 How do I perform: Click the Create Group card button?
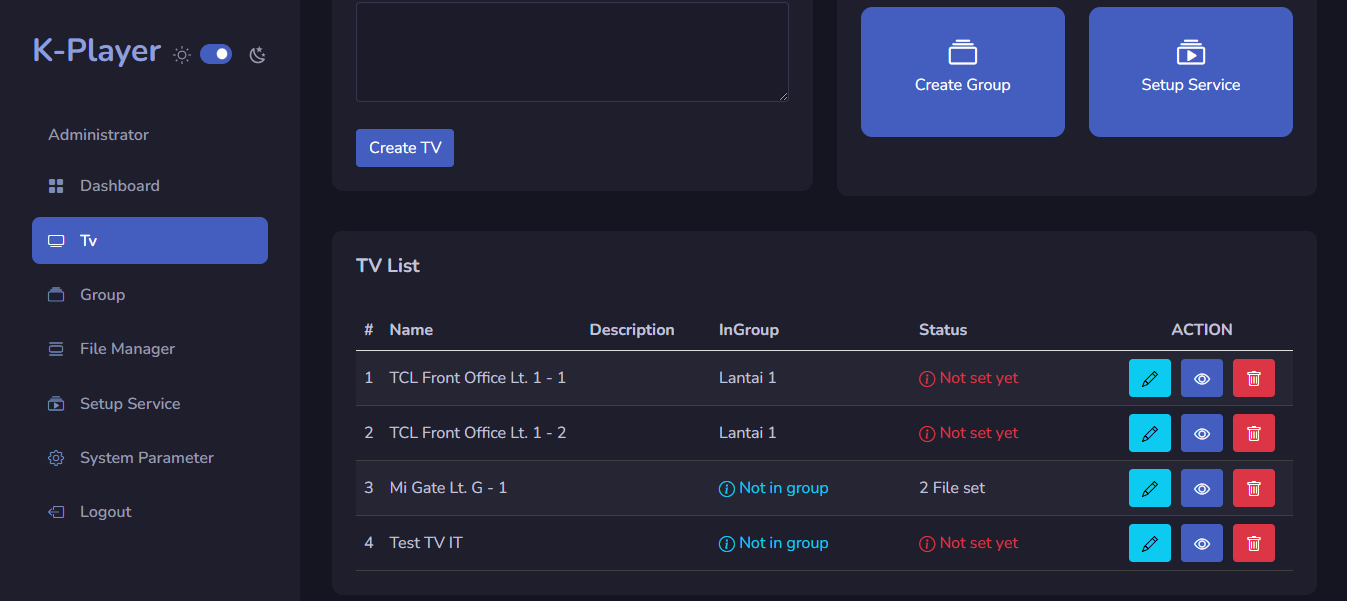click(x=962, y=71)
